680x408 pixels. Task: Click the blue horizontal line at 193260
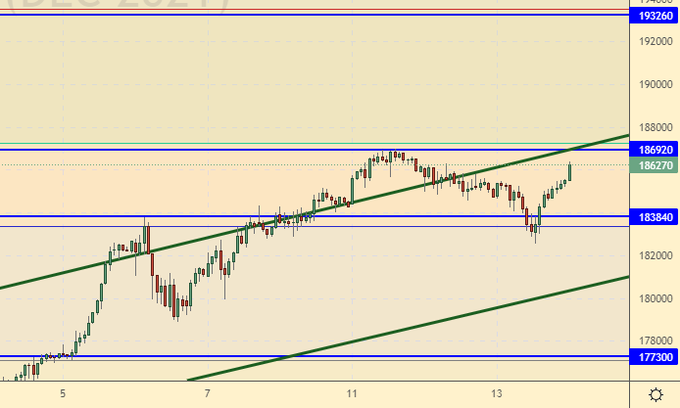point(300,15)
